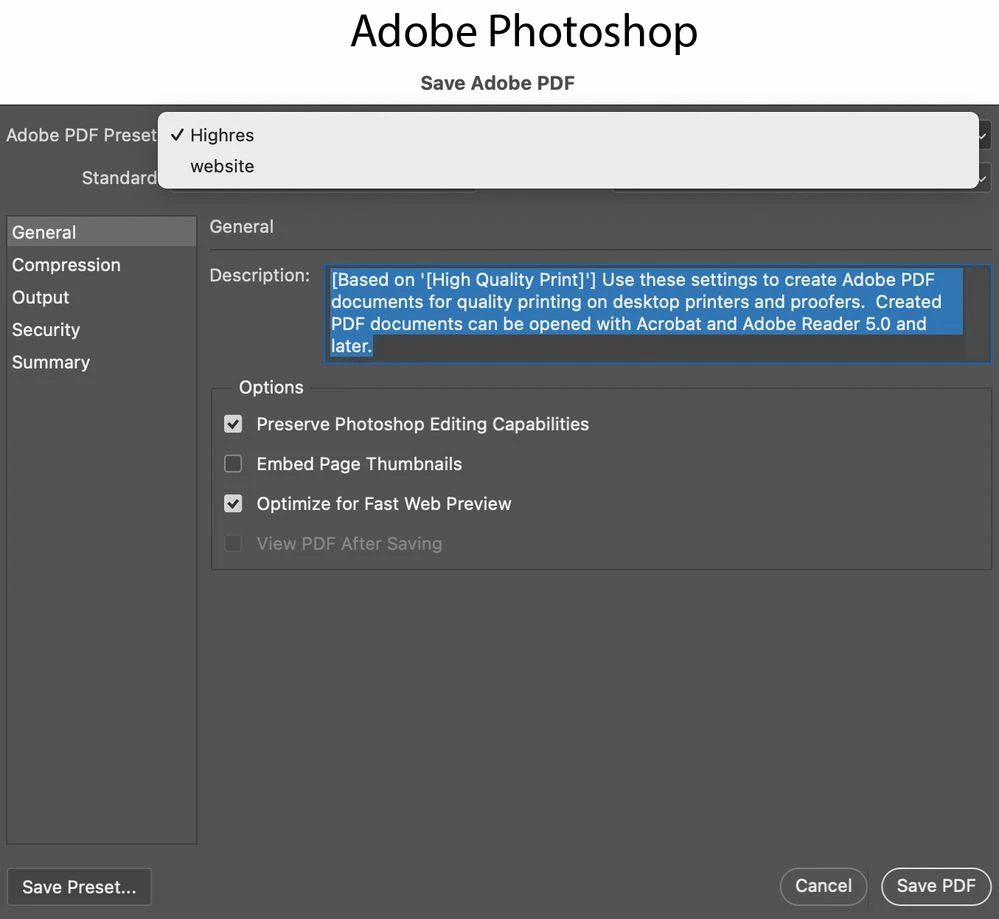The image size is (999, 919).
Task: Click the Save PDF button
Action: [936, 886]
